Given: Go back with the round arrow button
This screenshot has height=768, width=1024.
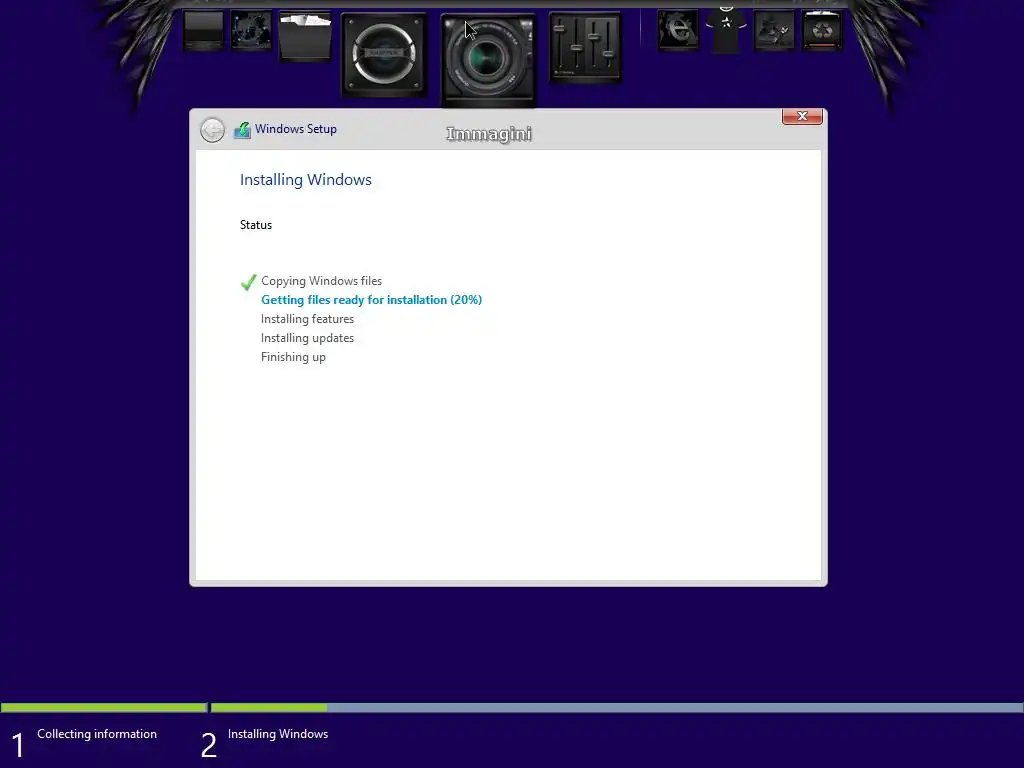Looking at the screenshot, I should tap(212, 130).
